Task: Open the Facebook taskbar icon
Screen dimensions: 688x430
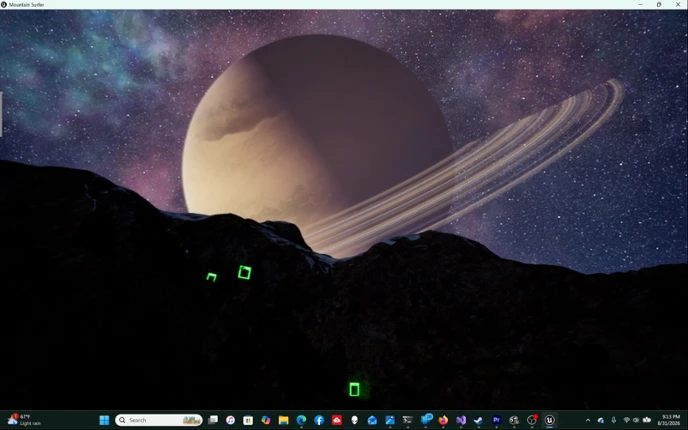Action: pyautogui.click(x=319, y=420)
